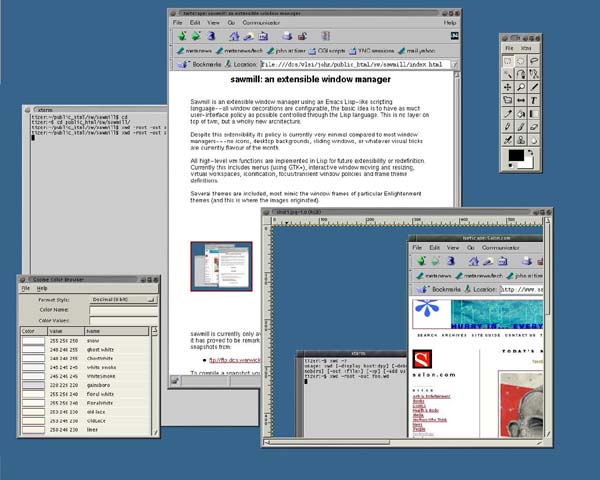
Task: Click the metanews bookmark in personal toolbar
Action: [194, 51]
